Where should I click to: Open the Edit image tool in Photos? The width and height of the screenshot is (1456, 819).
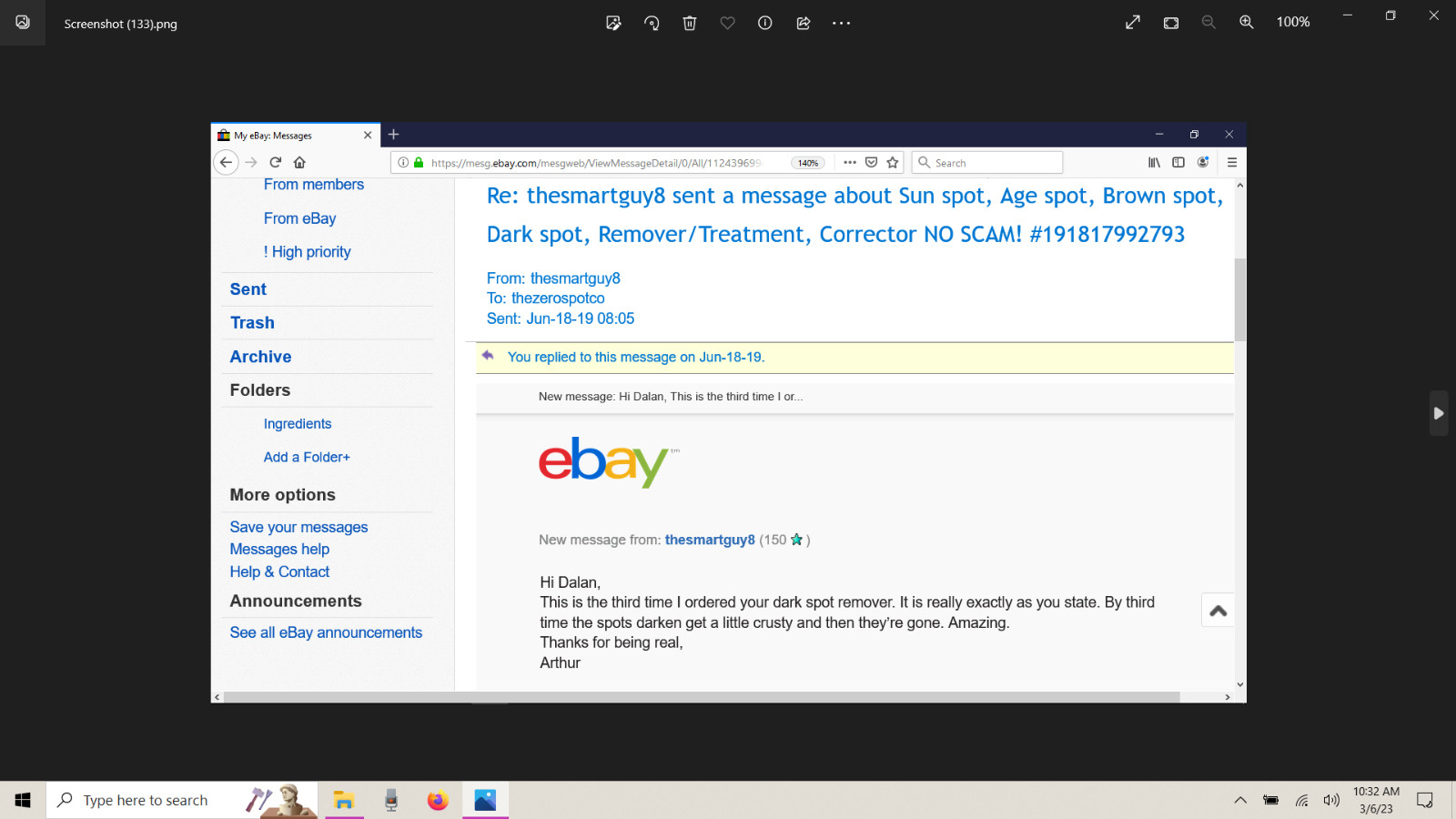coord(613,23)
